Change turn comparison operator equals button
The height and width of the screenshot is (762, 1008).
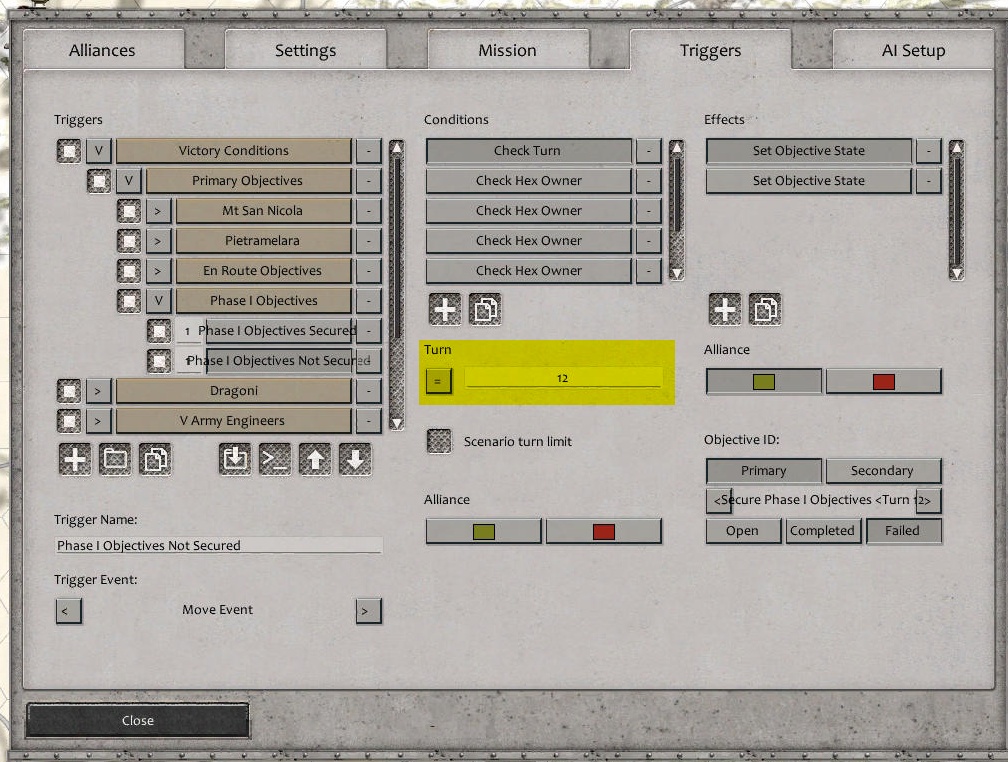438,381
